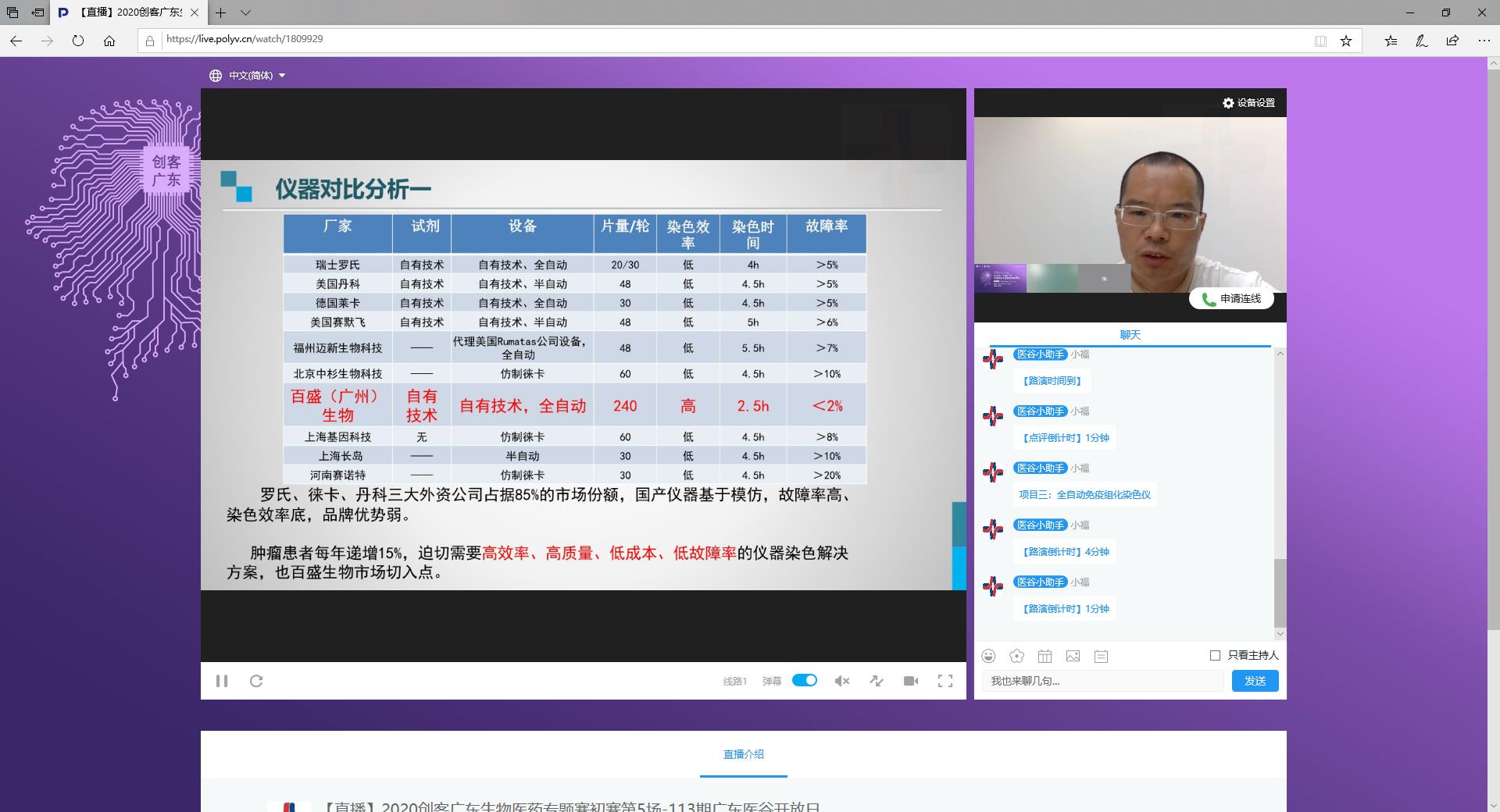The image size is (1500, 812).
Task: Enter fullscreen mode on the player
Action: [945, 681]
